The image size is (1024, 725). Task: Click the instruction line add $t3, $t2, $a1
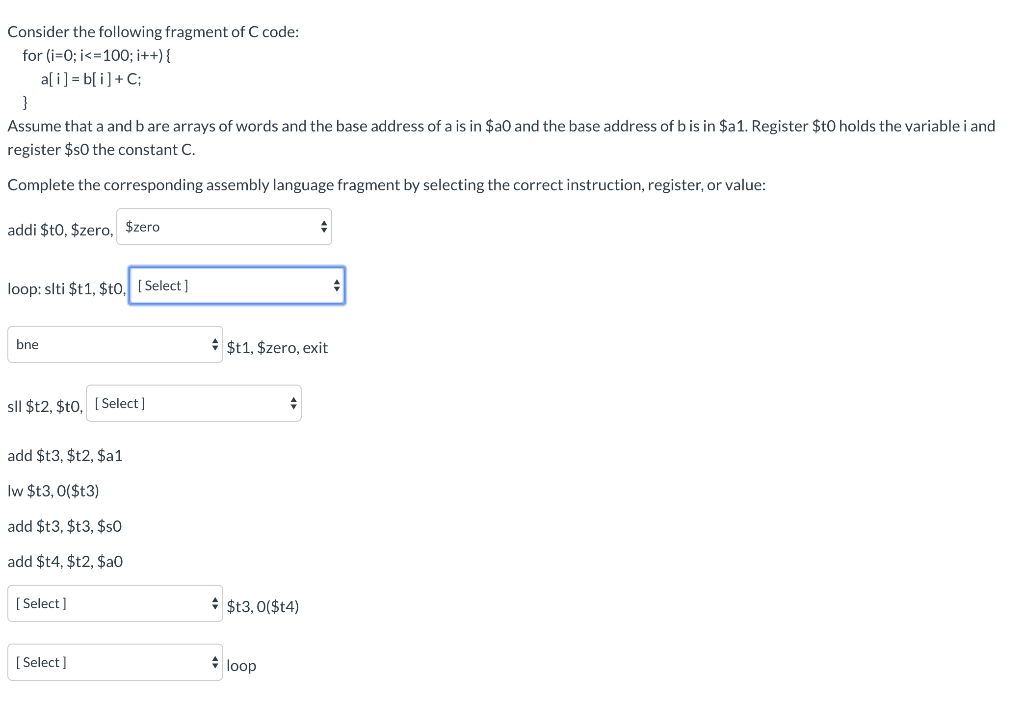(65, 455)
